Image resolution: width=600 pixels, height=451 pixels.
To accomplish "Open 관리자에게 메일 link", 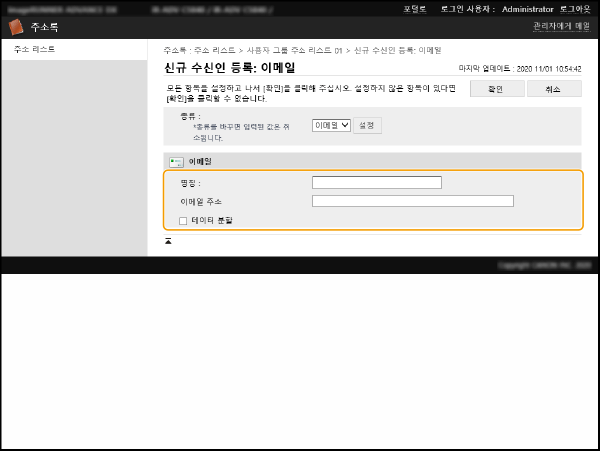I will point(561,27).
